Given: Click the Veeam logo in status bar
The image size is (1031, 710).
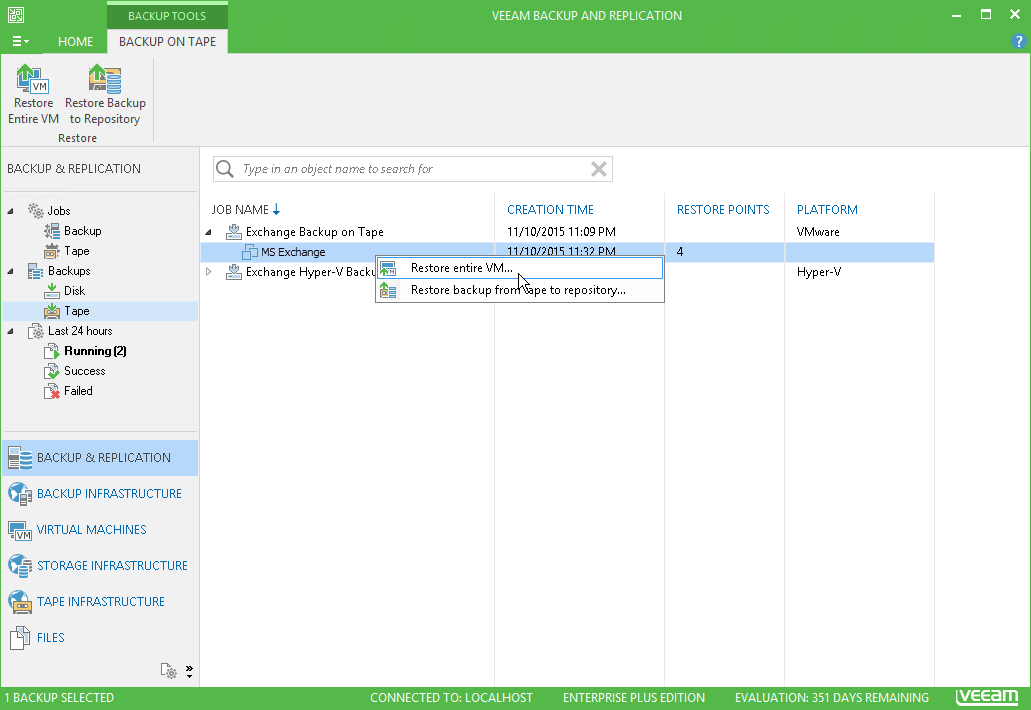Looking at the screenshot, I should pos(987,697).
